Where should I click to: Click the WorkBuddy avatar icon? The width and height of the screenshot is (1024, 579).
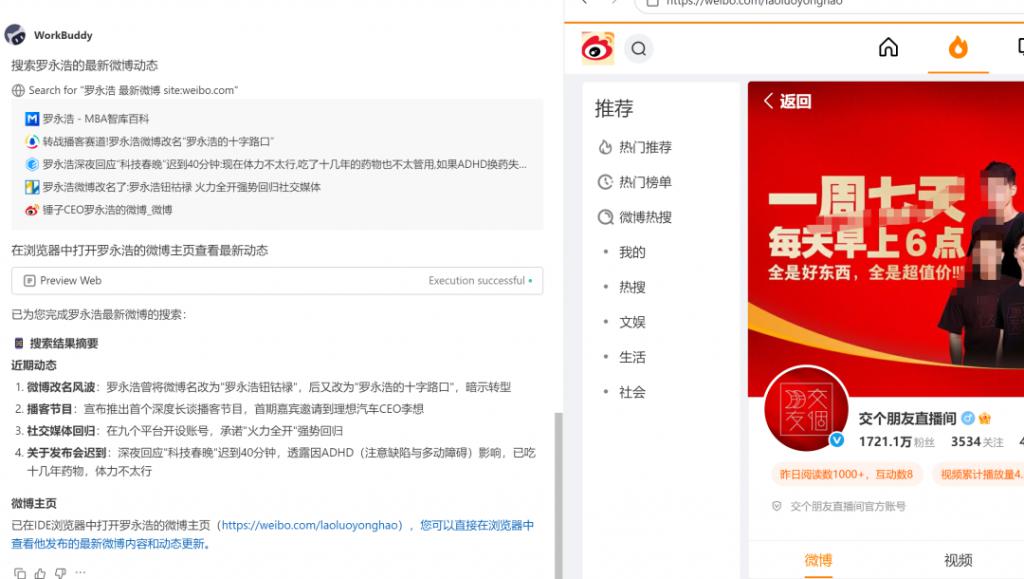pyautogui.click(x=15, y=35)
